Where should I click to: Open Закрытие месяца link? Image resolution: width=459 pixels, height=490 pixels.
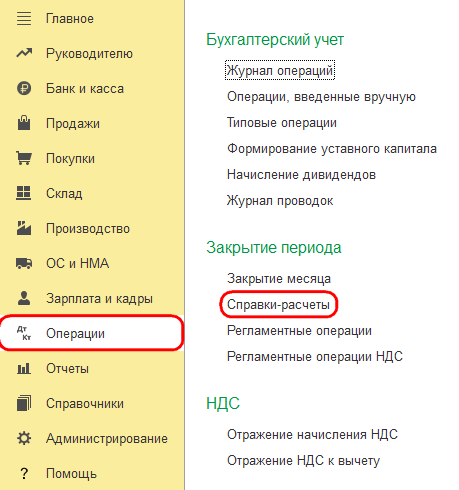[x=279, y=279]
